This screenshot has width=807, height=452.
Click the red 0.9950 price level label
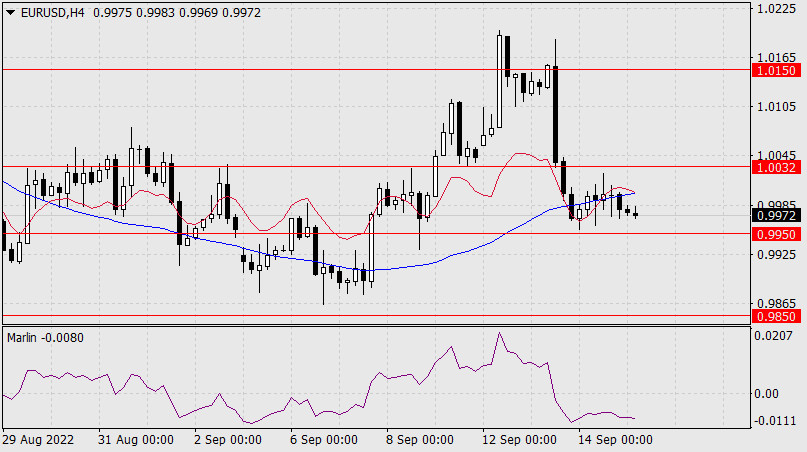(776, 233)
